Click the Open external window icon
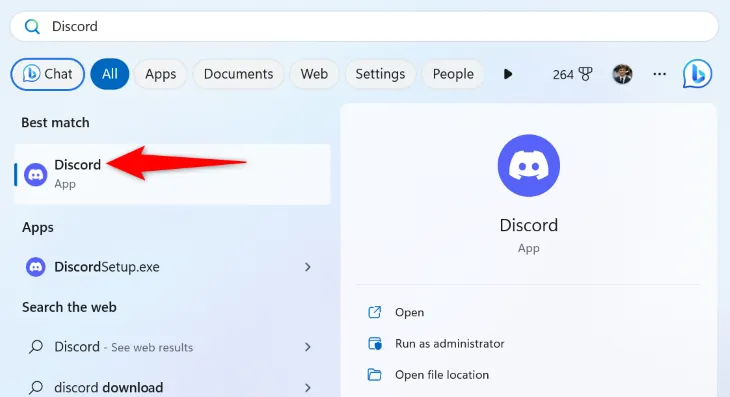This screenshot has height=397, width=730. 375,312
